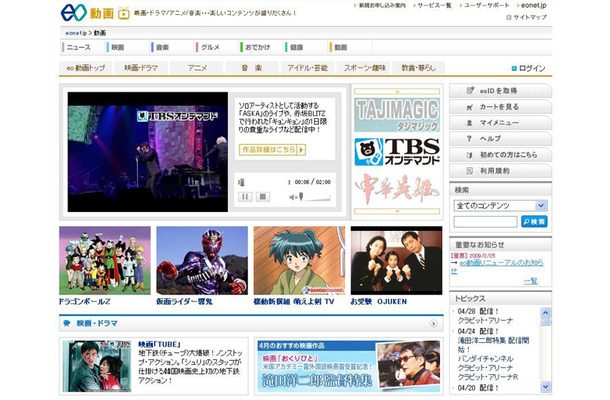
Task: Select the アニメ menu item
Action: pos(197,68)
